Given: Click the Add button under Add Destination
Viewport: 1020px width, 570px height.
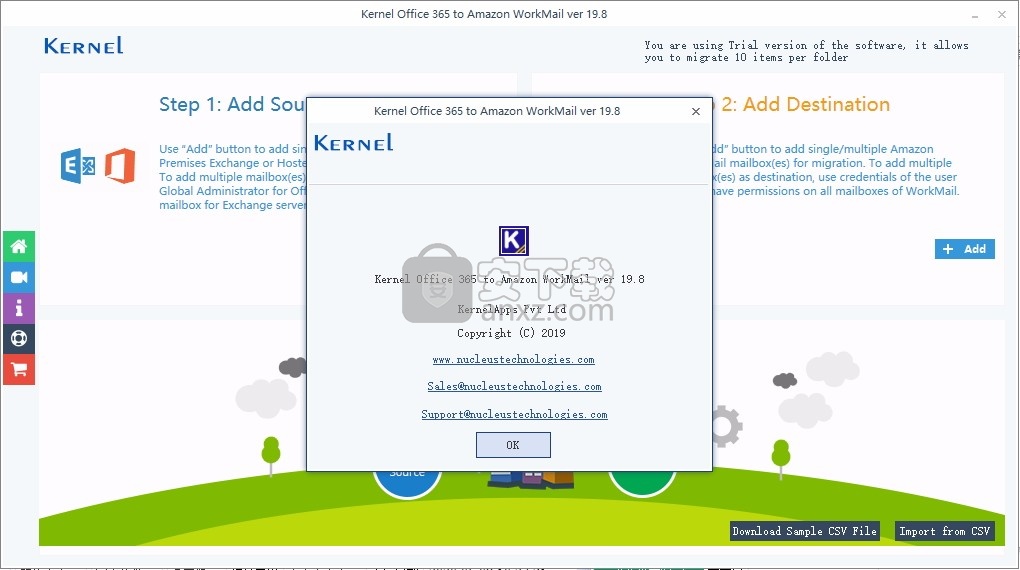Looking at the screenshot, I should tap(965, 249).
